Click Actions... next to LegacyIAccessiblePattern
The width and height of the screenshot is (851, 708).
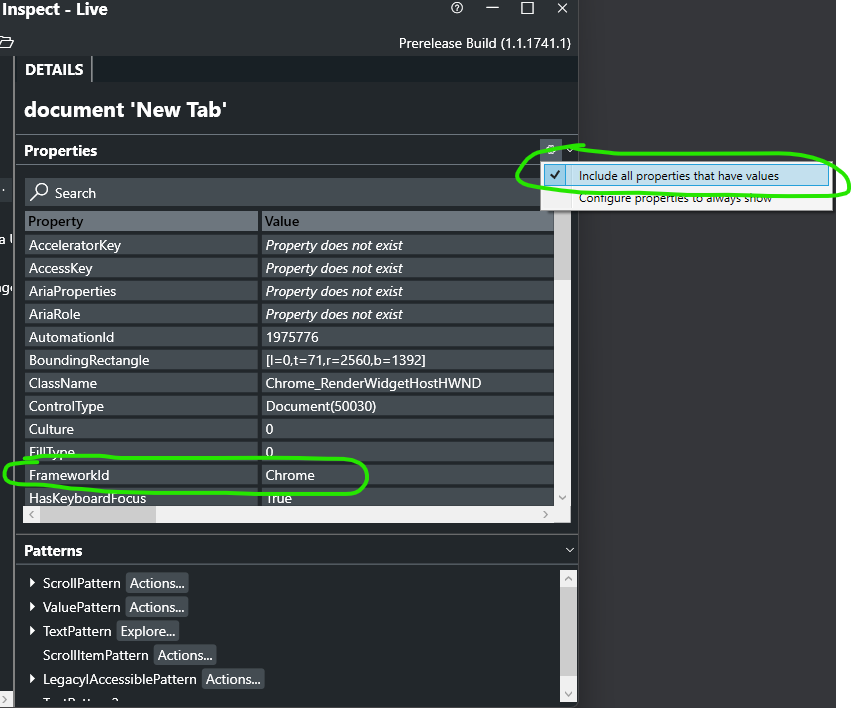click(233, 679)
